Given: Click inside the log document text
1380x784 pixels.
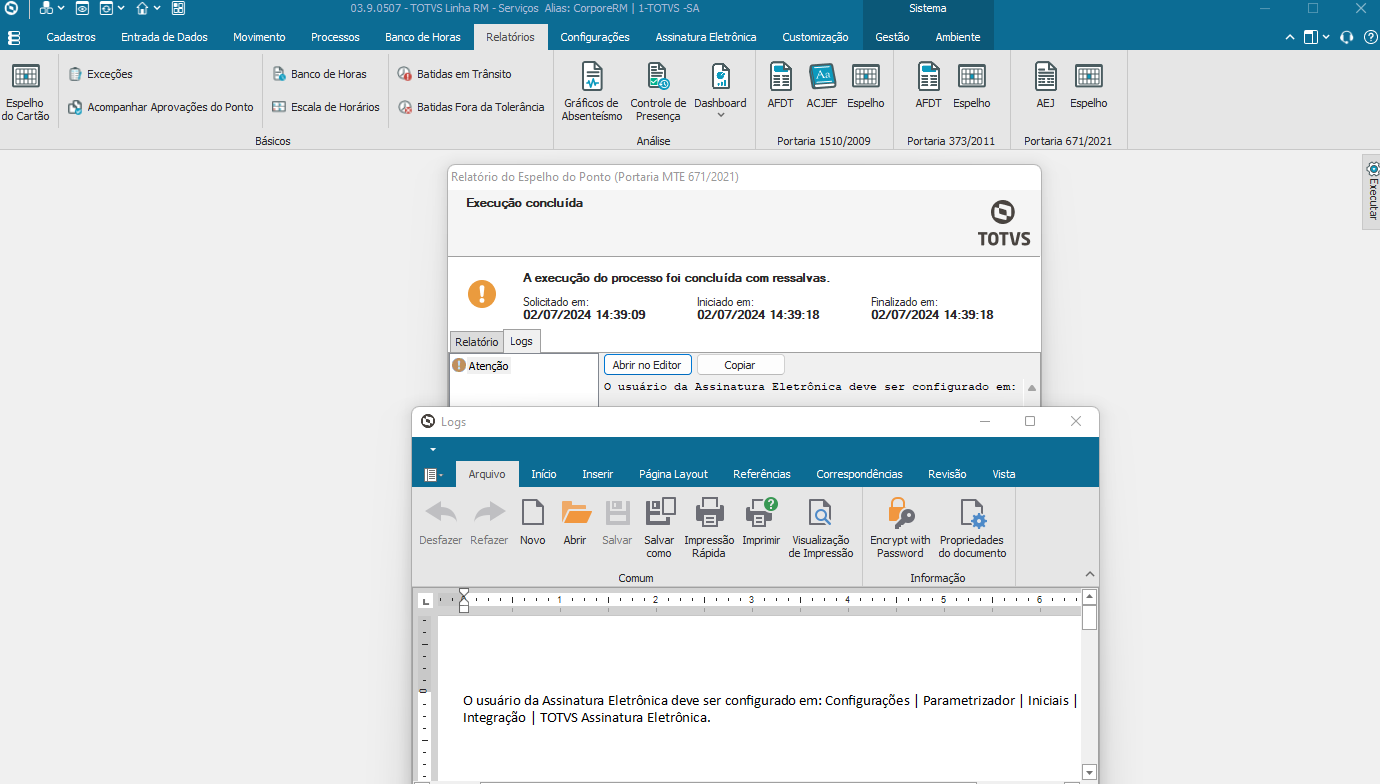Looking at the screenshot, I should [770, 708].
